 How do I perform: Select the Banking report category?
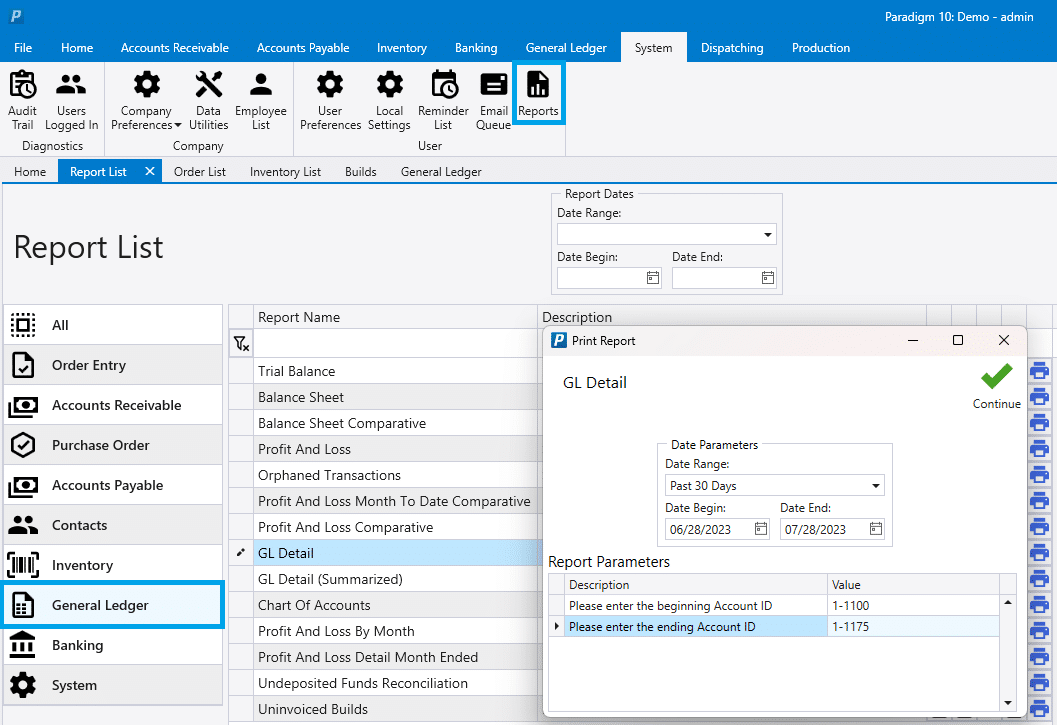click(113, 645)
